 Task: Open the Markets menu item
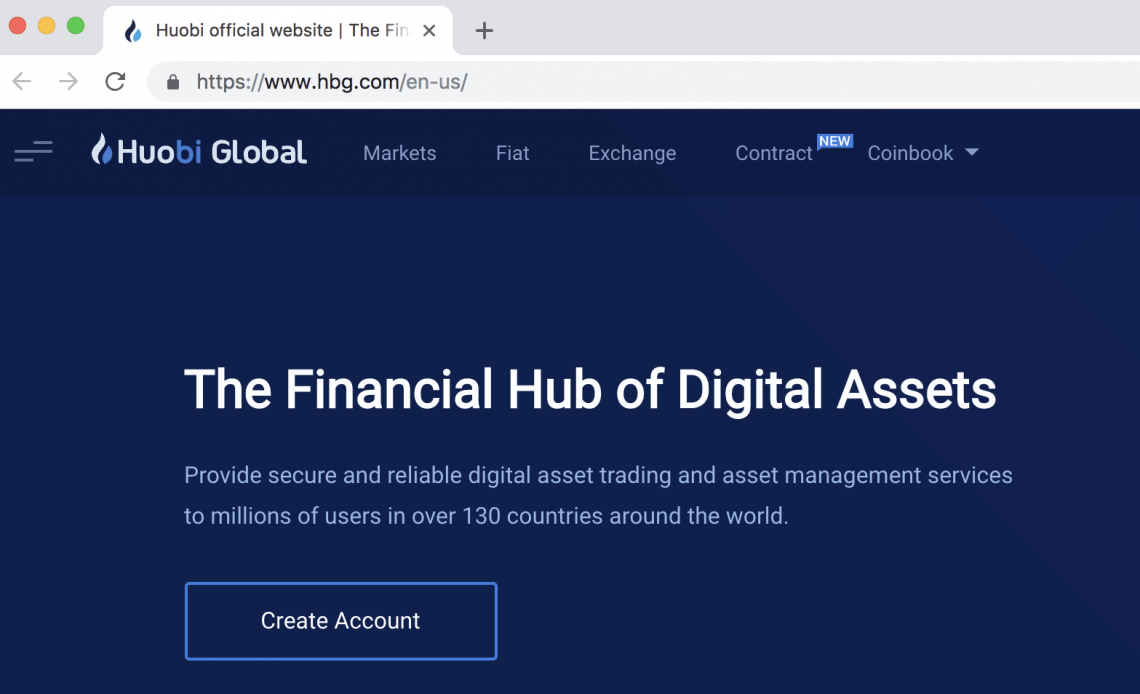(x=399, y=153)
